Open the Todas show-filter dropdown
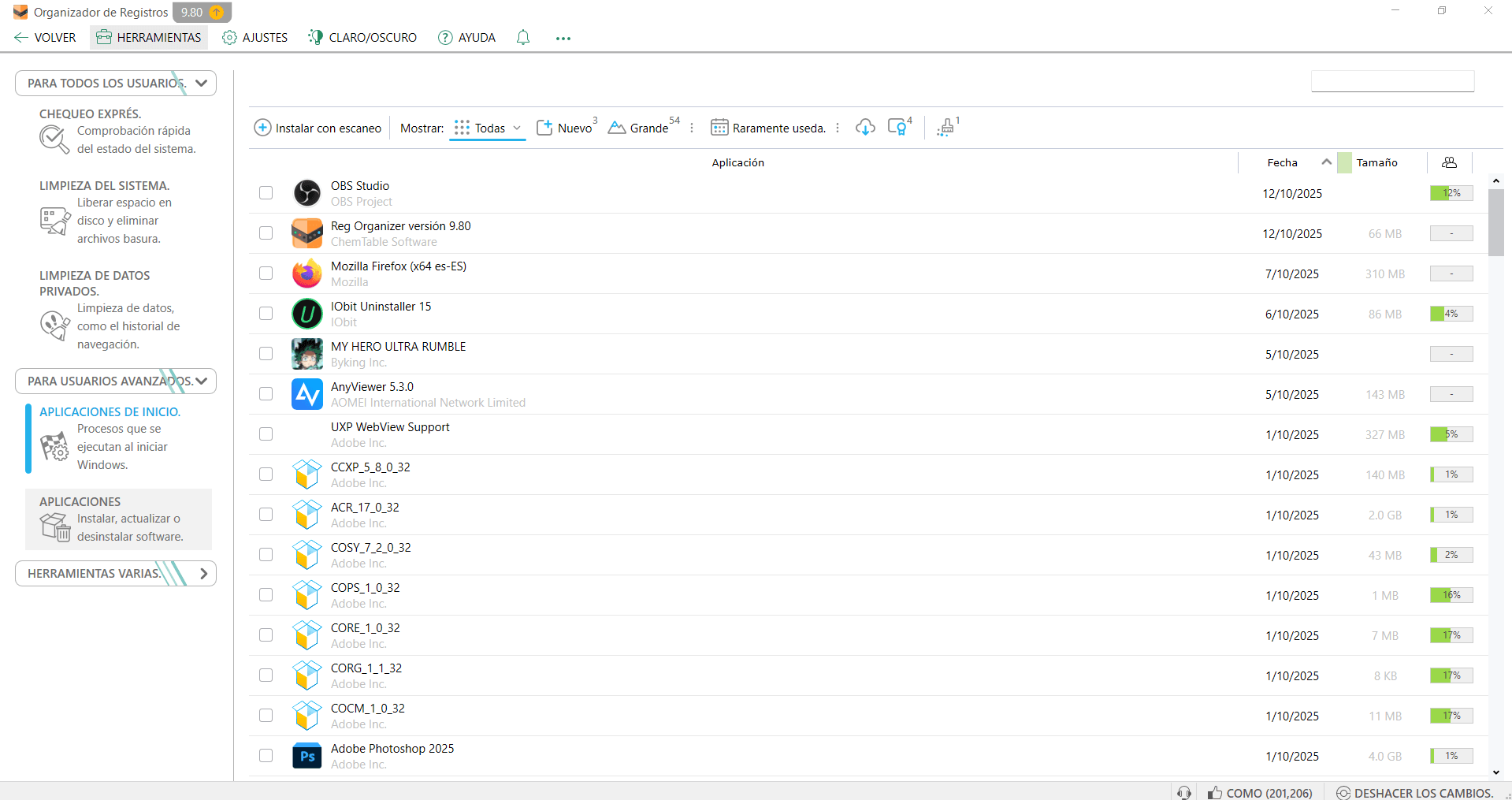 [x=488, y=128]
